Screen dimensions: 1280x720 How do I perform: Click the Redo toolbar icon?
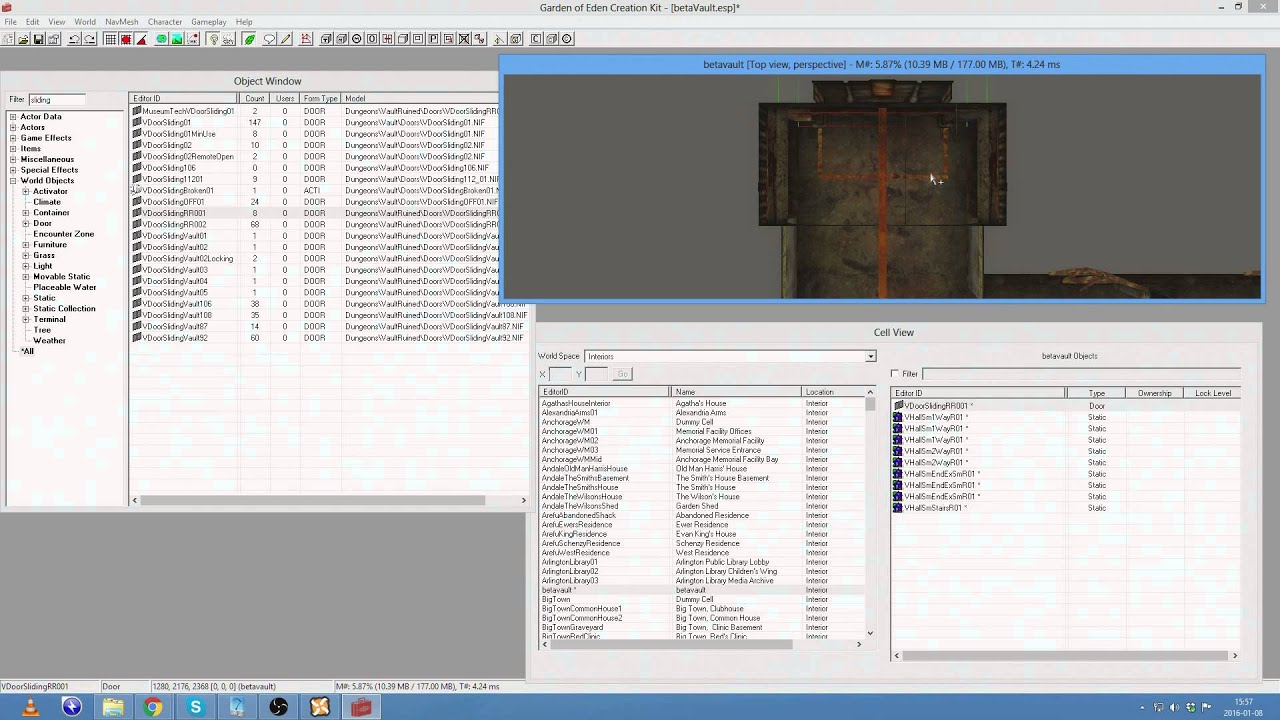click(x=91, y=39)
